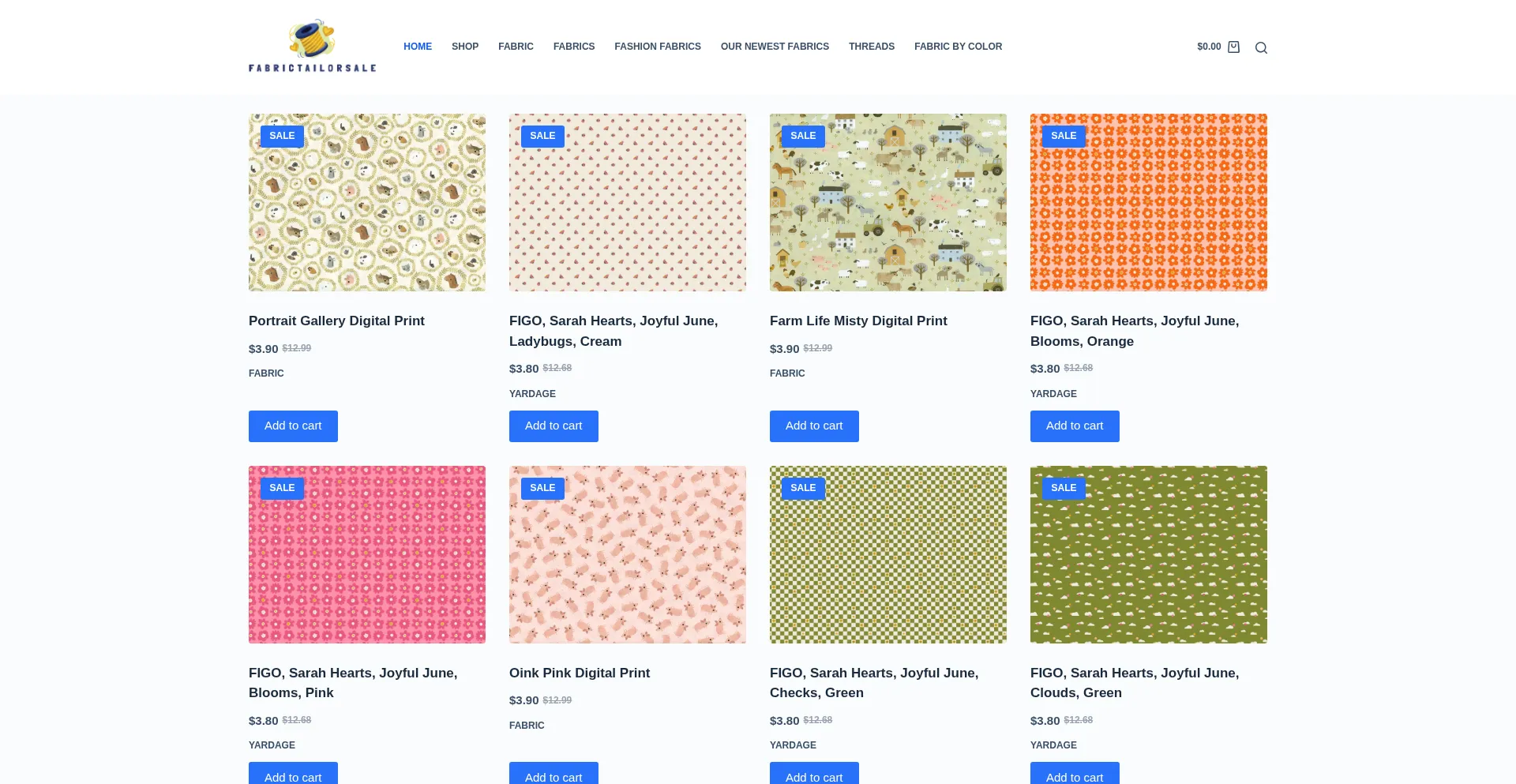Screen dimensions: 1516x784
Task: Select Threads in navigation bar
Action: [871, 47]
